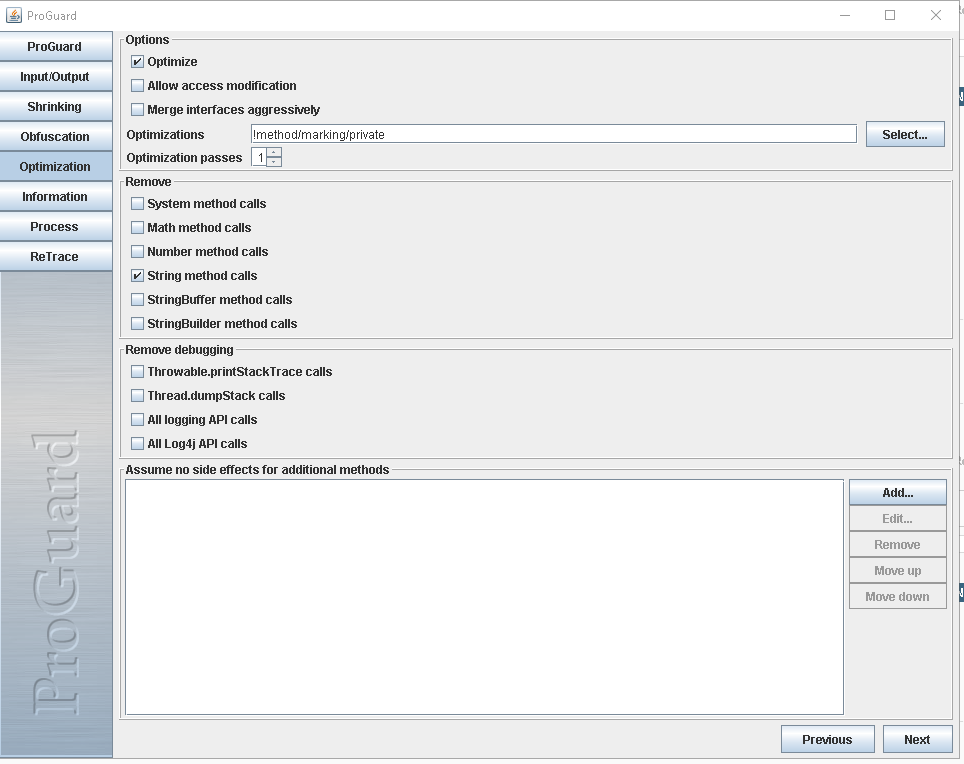This screenshot has height=764, width=964.
Task: Open the ReTrace tab
Action: [x=56, y=257]
